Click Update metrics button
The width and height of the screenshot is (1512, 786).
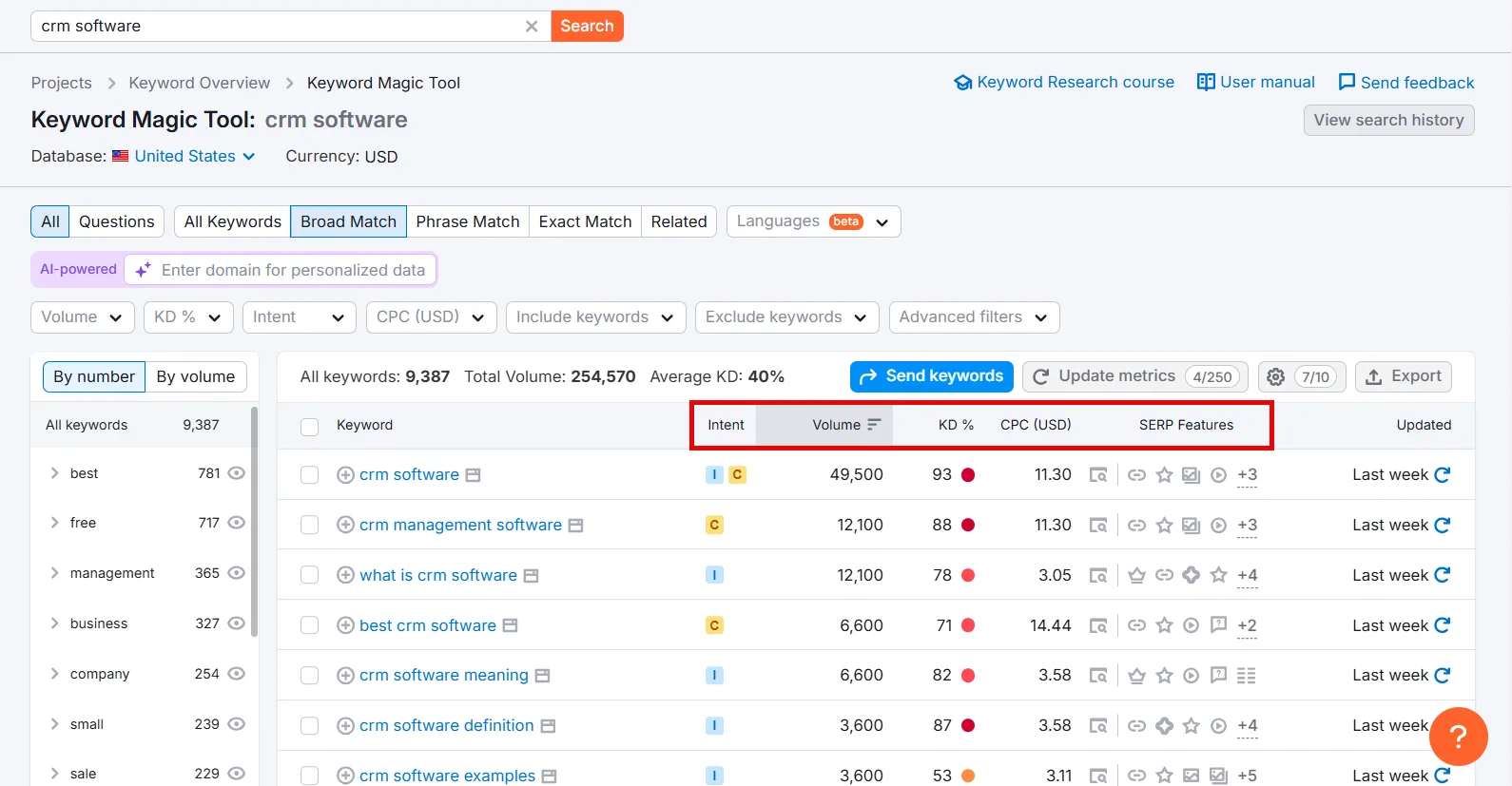[1136, 376]
